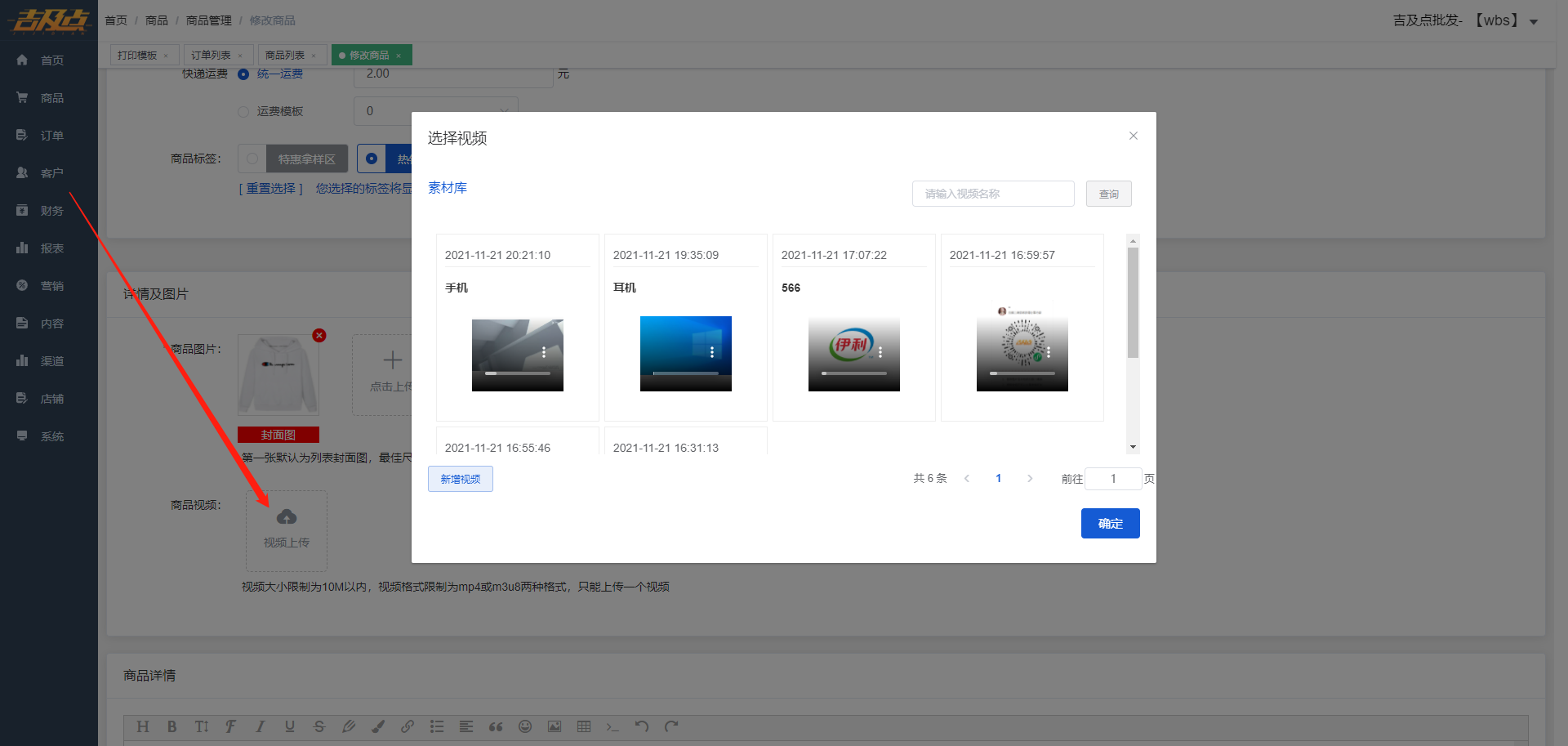Insert quote block in editor toolbar
This screenshot has width=1568, height=746.
coord(496,726)
